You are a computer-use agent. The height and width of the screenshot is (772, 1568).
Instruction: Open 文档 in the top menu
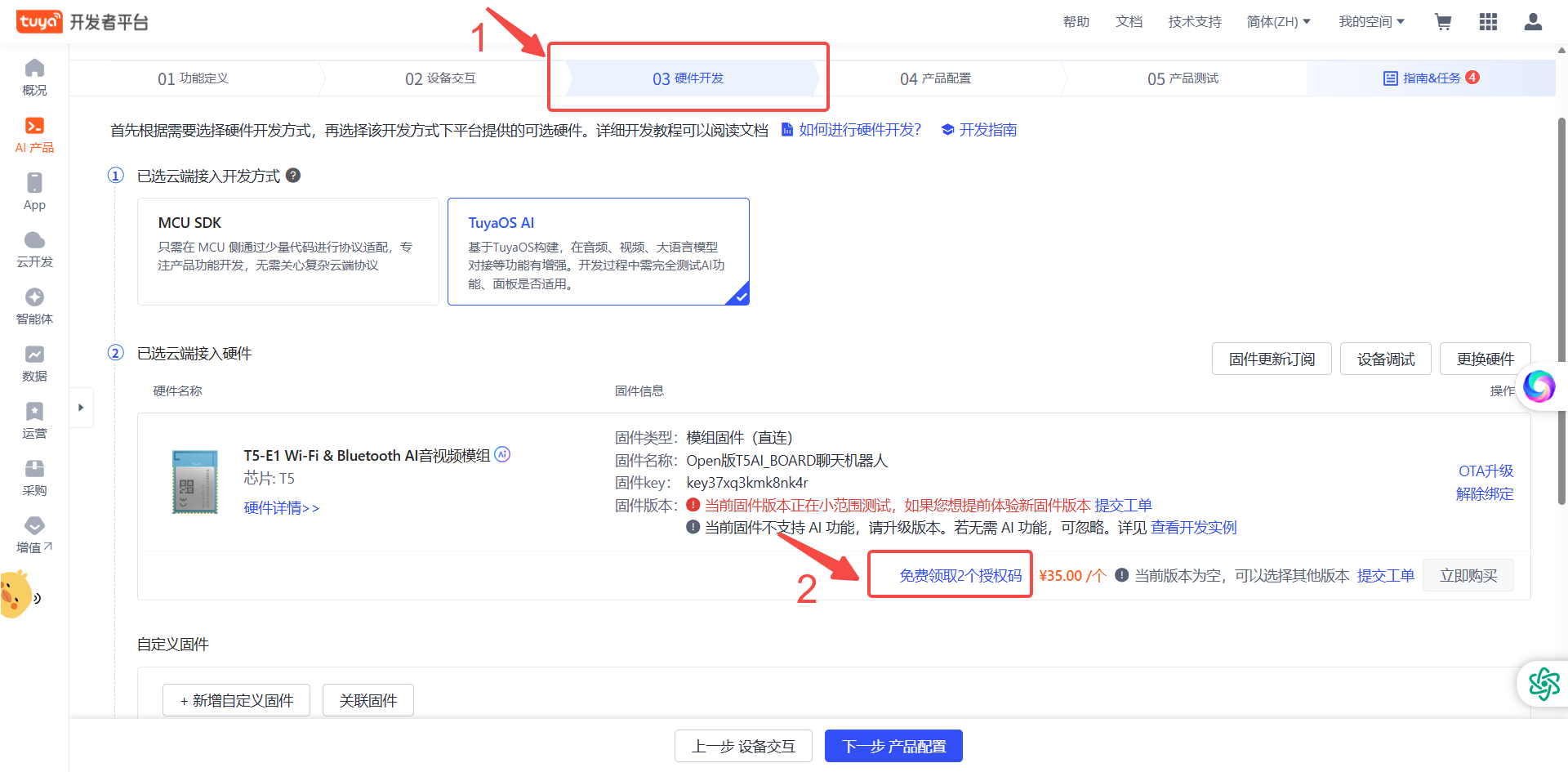point(1129,22)
